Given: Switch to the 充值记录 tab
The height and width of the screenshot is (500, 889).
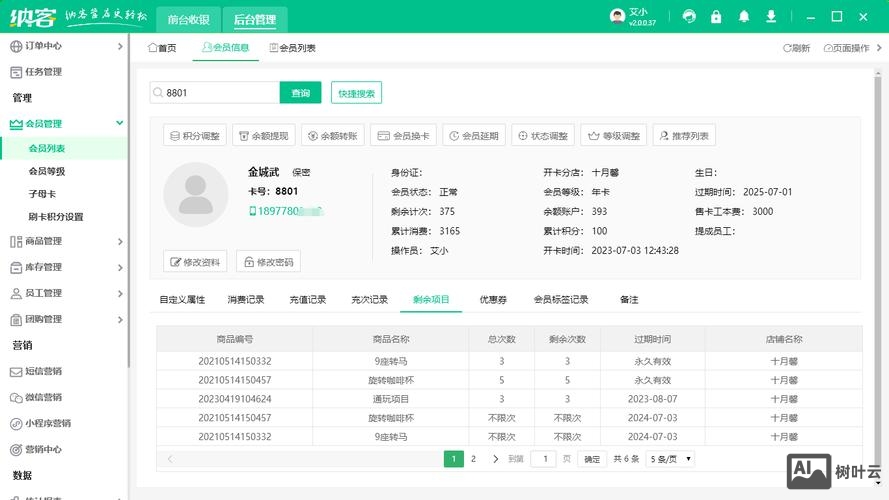Looking at the screenshot, I should (307, 299).
